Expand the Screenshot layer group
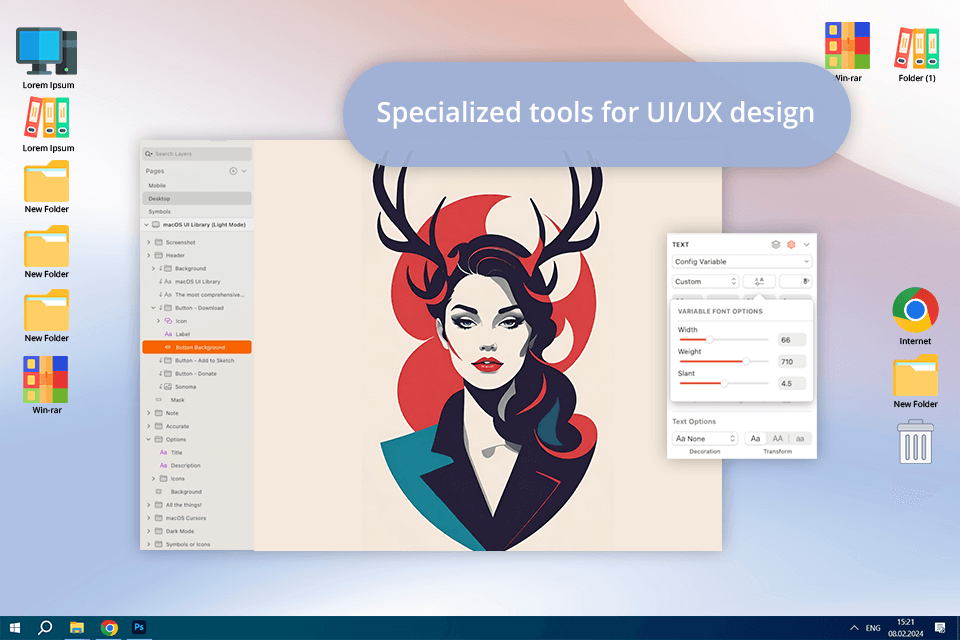Screen dimensions: 960x640 pos(148,242)
